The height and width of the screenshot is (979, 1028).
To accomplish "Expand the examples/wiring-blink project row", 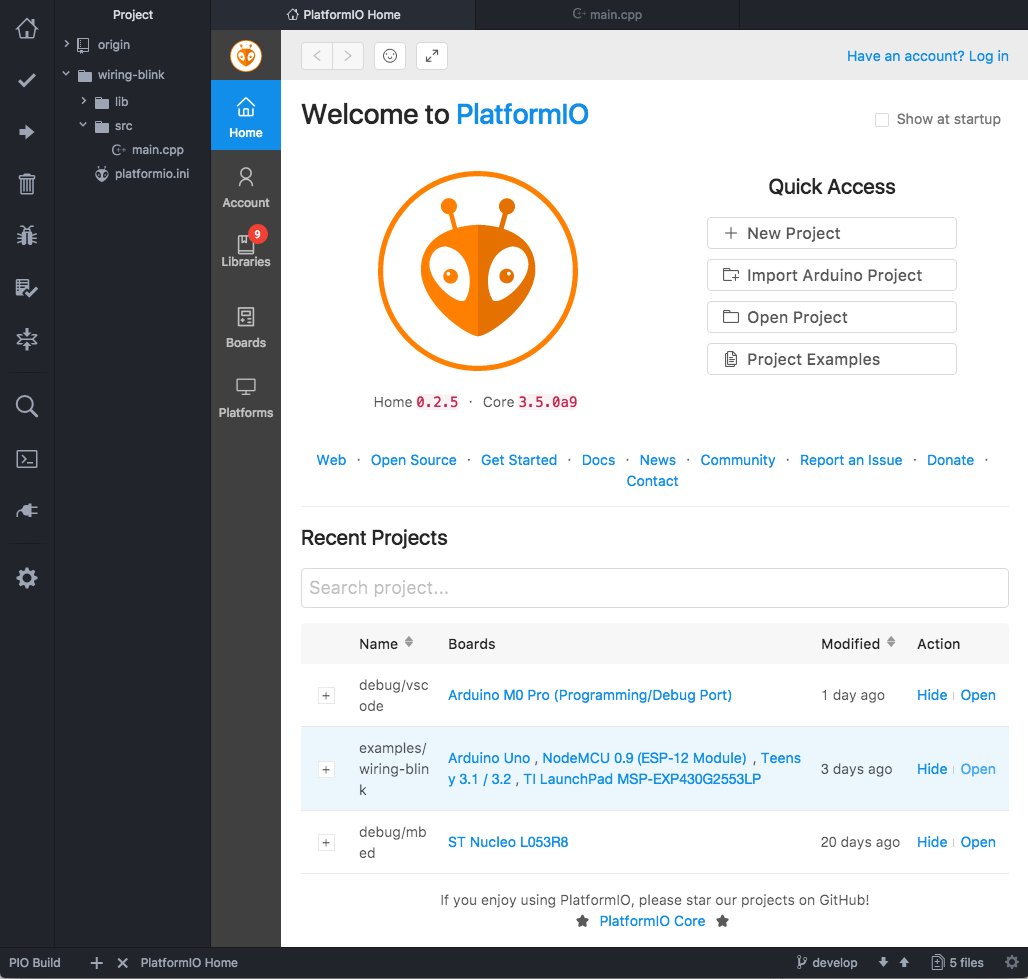I will pyautogui.click(x=326, y=769).
